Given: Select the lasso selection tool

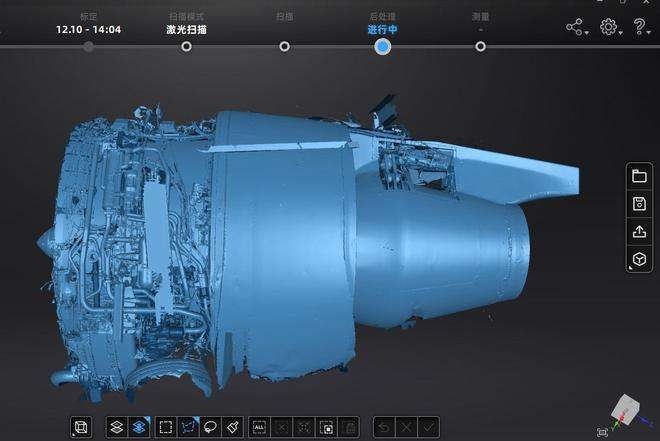Looking at the screenshot, I should click(x=210, y=427).
